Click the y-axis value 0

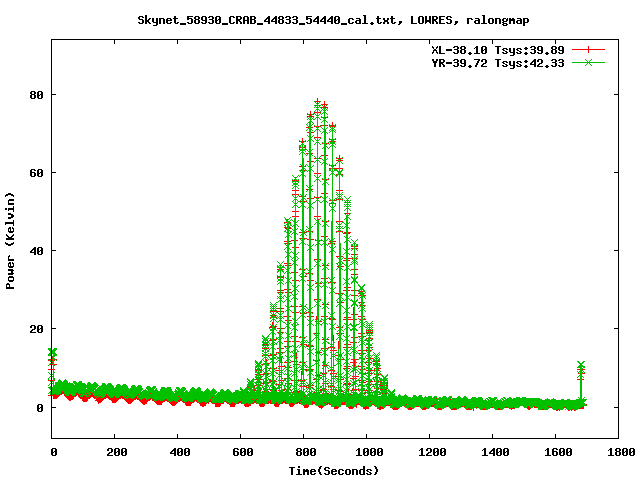tap(40, 408)
